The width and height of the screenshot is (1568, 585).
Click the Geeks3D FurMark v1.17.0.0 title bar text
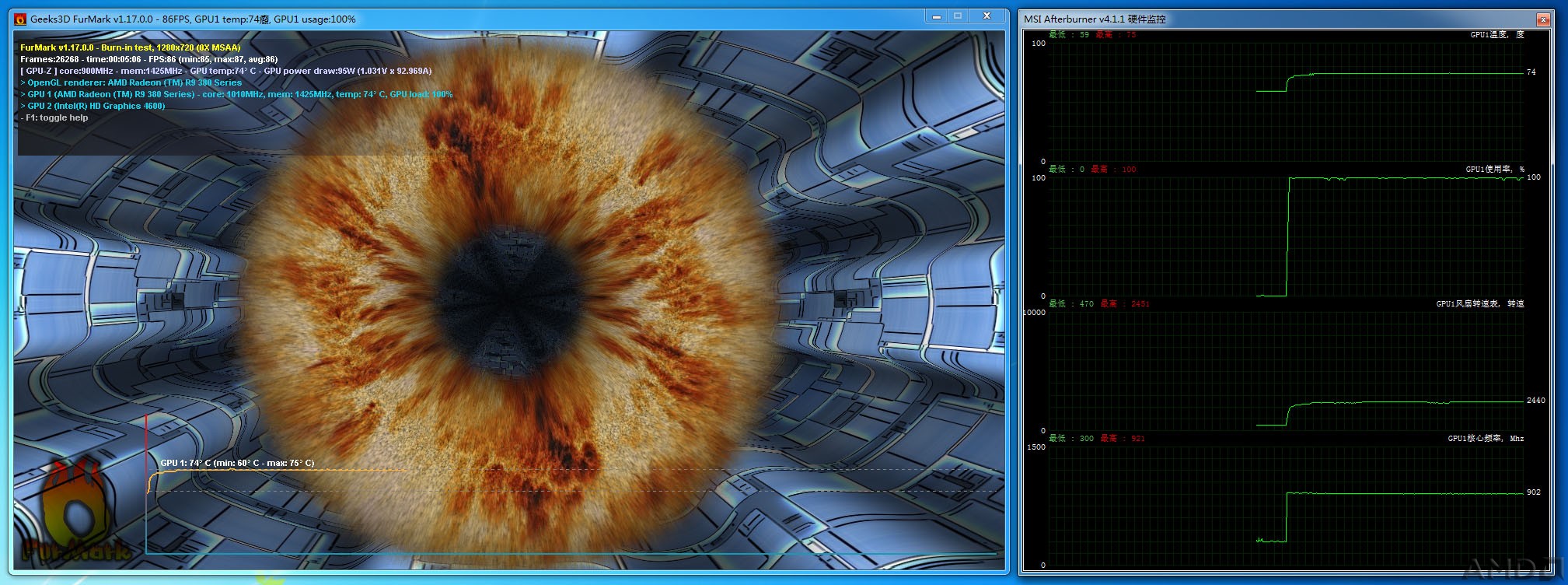tap(193, 19)
